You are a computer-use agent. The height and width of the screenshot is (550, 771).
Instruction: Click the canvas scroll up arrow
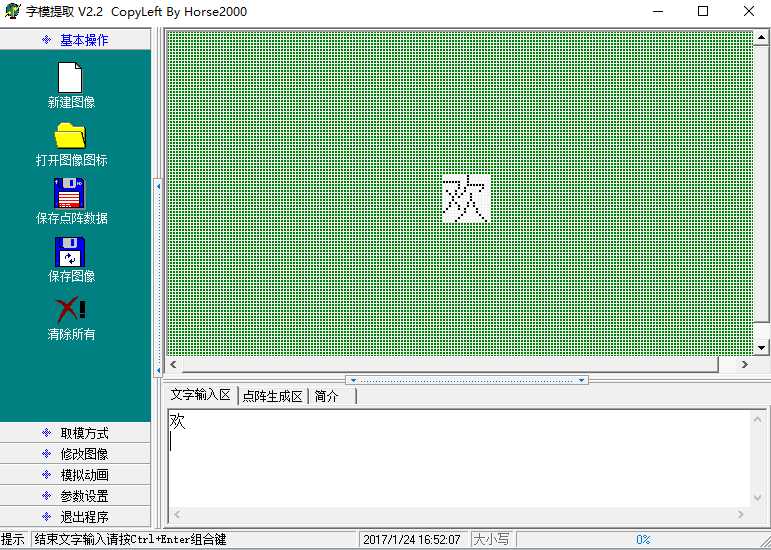pyautogui.click(x=761, y=37)
